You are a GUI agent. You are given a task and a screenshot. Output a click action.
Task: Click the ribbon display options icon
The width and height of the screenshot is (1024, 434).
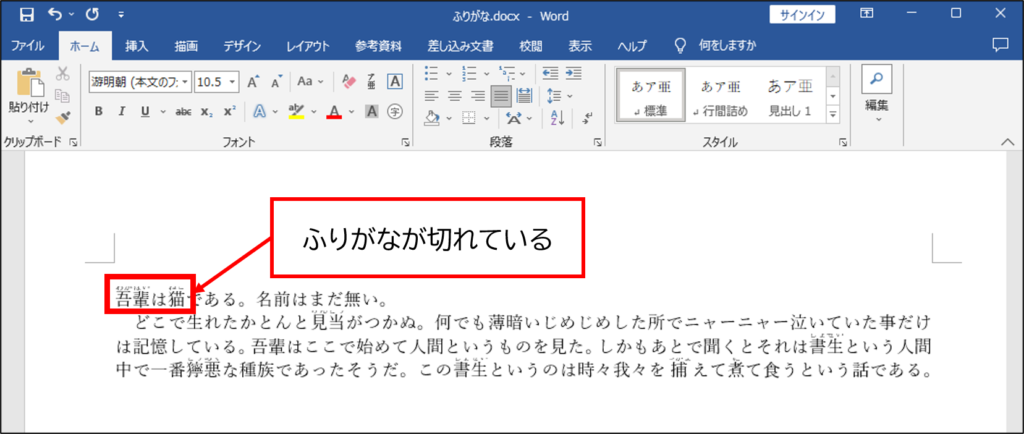coord(867,14)
